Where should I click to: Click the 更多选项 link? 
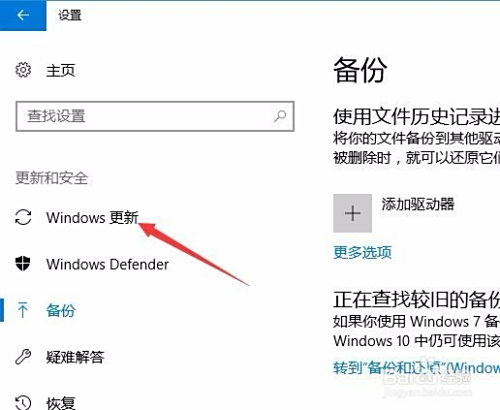pos(363,252)
